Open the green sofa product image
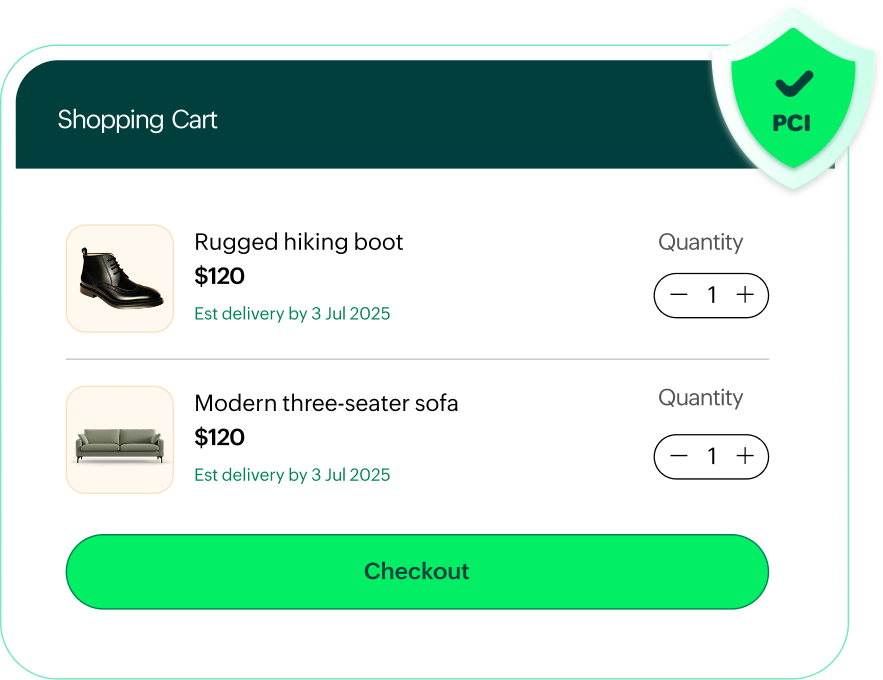The image size is (883, 680). point(120,440)
